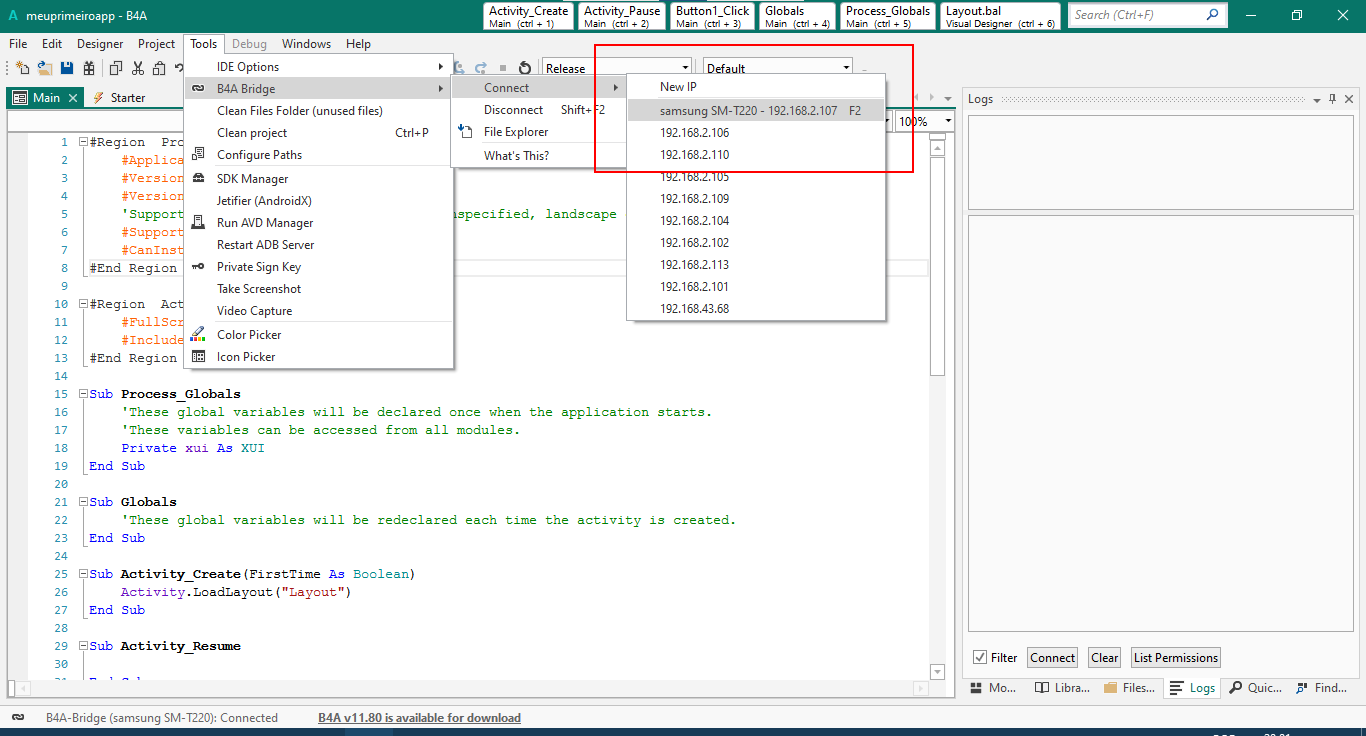Choose IP address 192.168.2.109
Image resolution: width=1366 pixels, height=736 pixels.
pos(756,199)
